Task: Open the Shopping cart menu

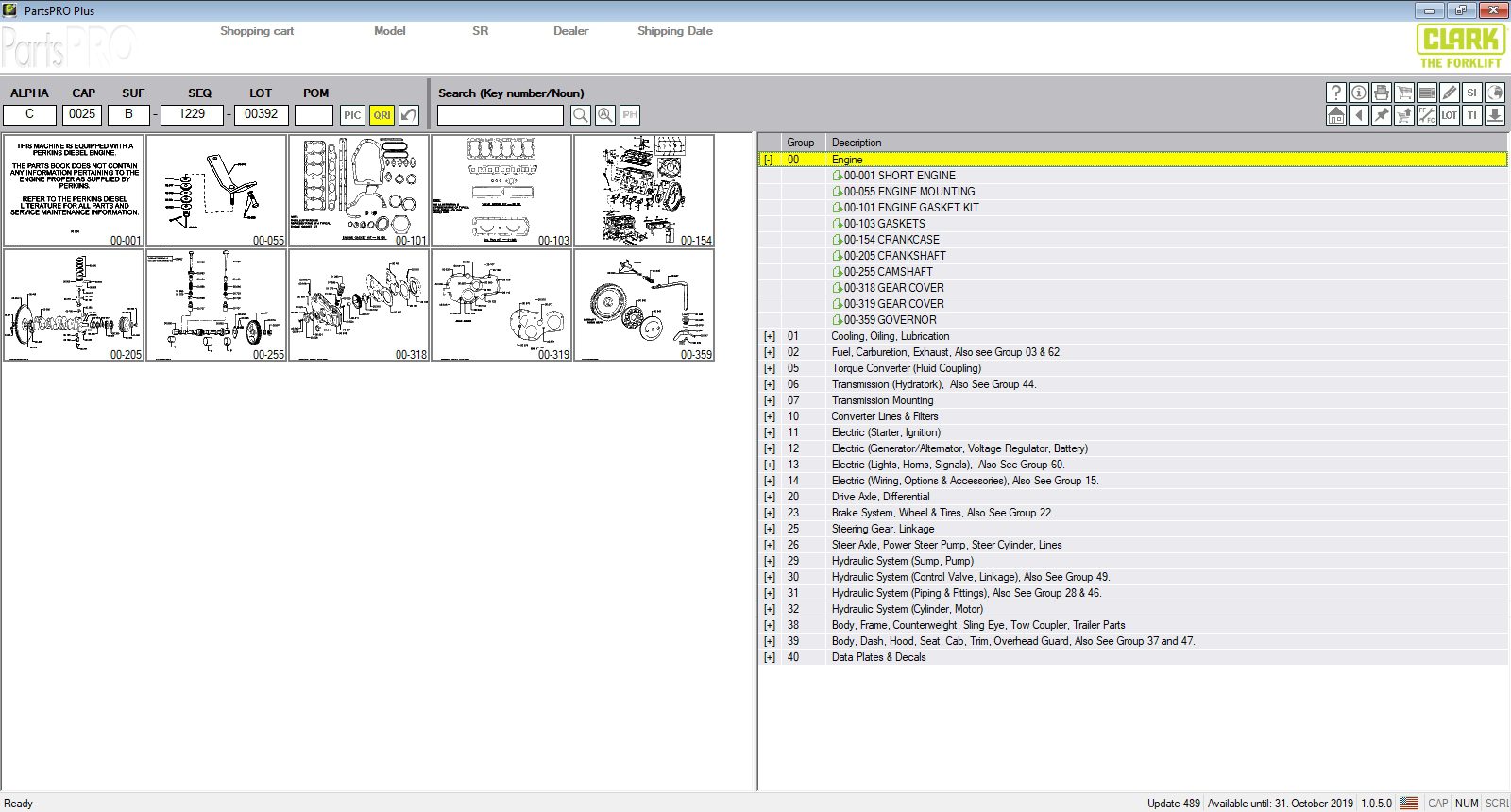Action: [257, 31]
